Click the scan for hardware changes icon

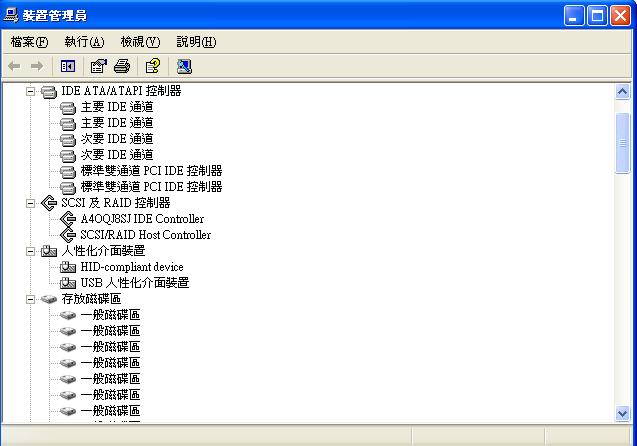[x=184, y=66]
